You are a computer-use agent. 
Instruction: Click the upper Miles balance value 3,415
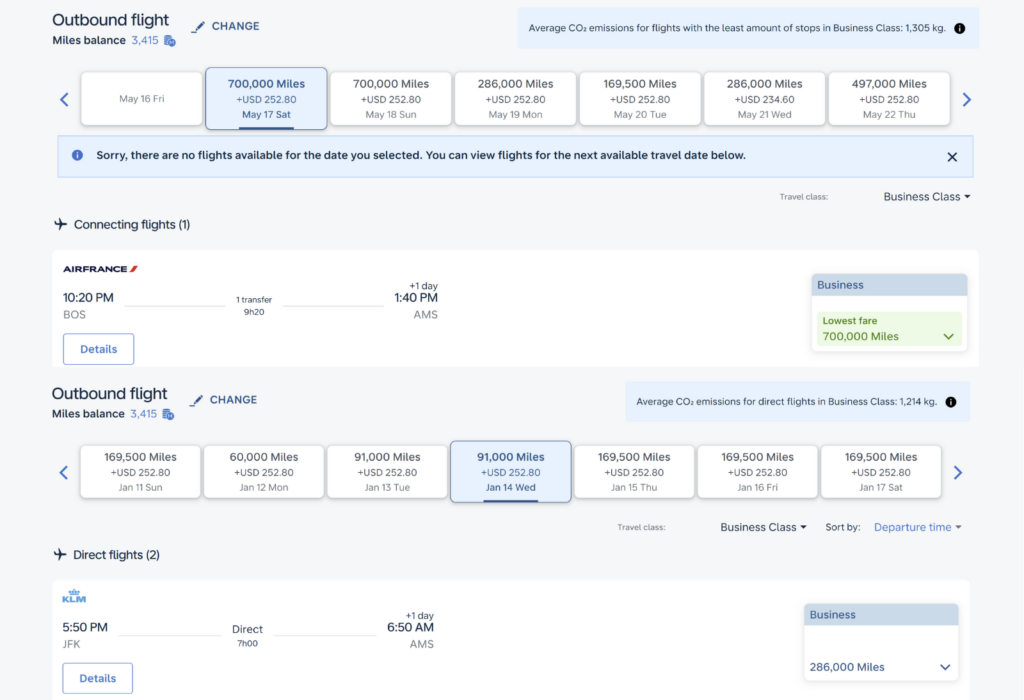point(145,40)
